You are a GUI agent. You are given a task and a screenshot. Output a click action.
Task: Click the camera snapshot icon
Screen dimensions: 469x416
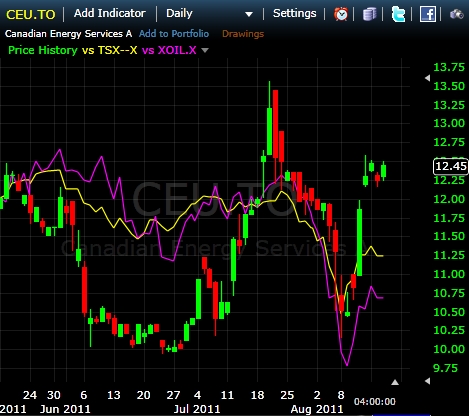(457, 14)
